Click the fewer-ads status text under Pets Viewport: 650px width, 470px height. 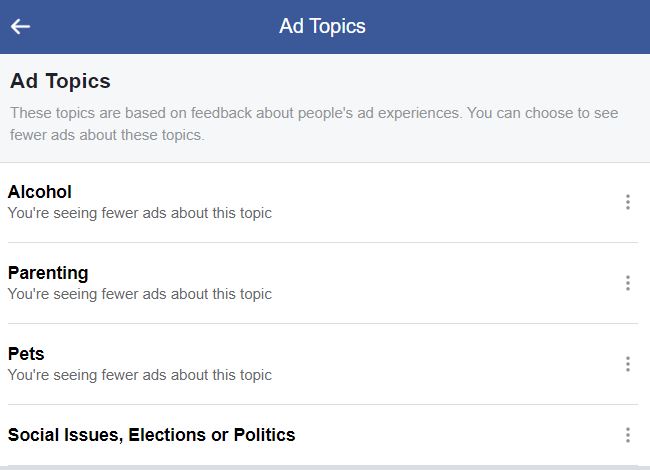(x=139, y=375)
